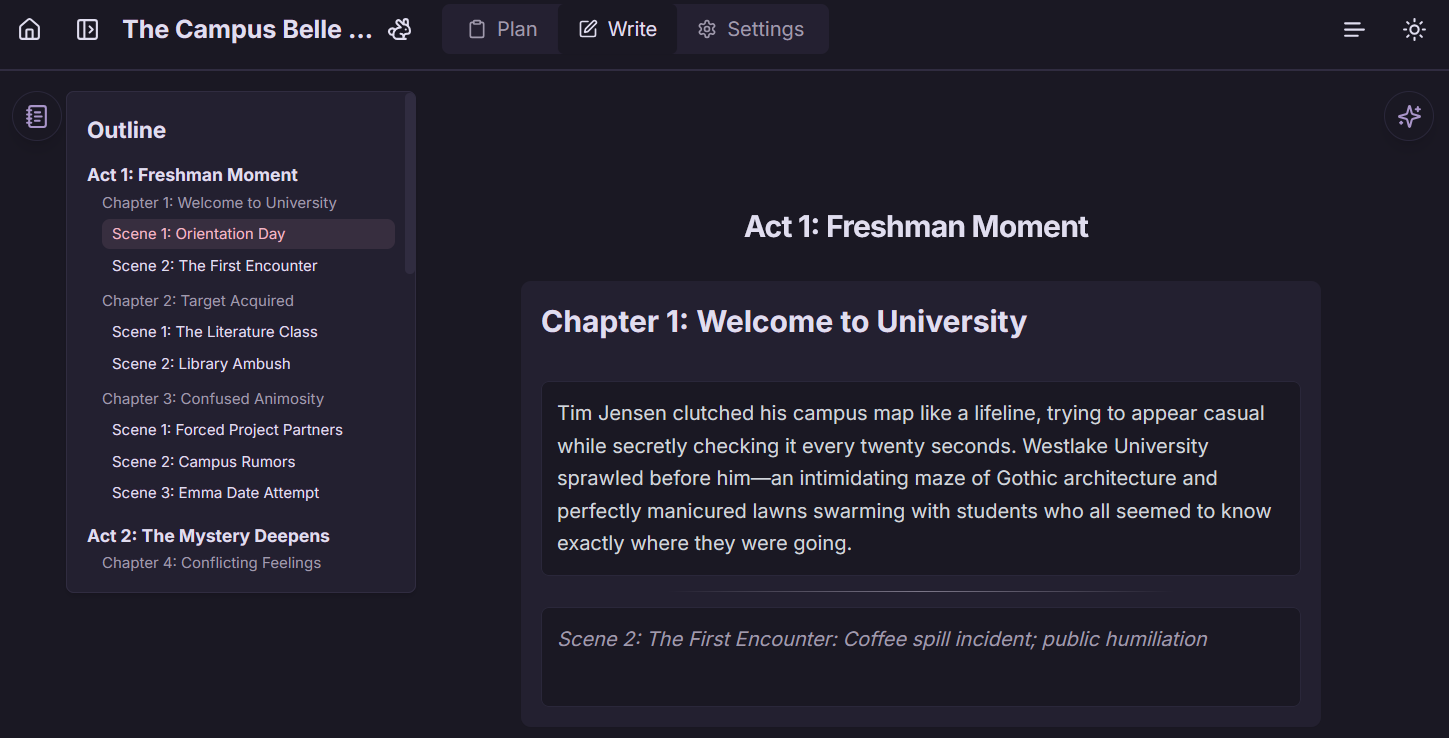The height and width of the screenshot is (738, 1449).
Task: Open Scene 1: The Literature Class
Action: coord(214,331)
